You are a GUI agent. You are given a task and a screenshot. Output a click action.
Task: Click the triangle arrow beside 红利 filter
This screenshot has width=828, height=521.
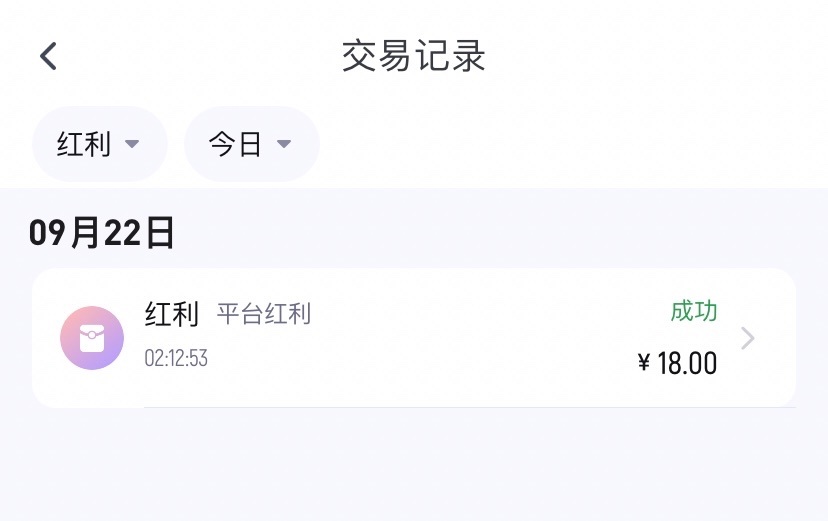[131, 144]
